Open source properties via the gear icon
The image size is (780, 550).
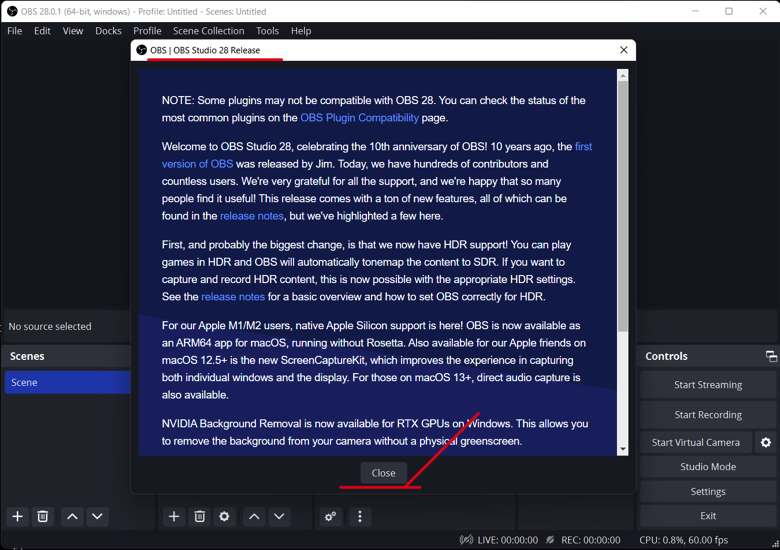(x=224, y=517)
